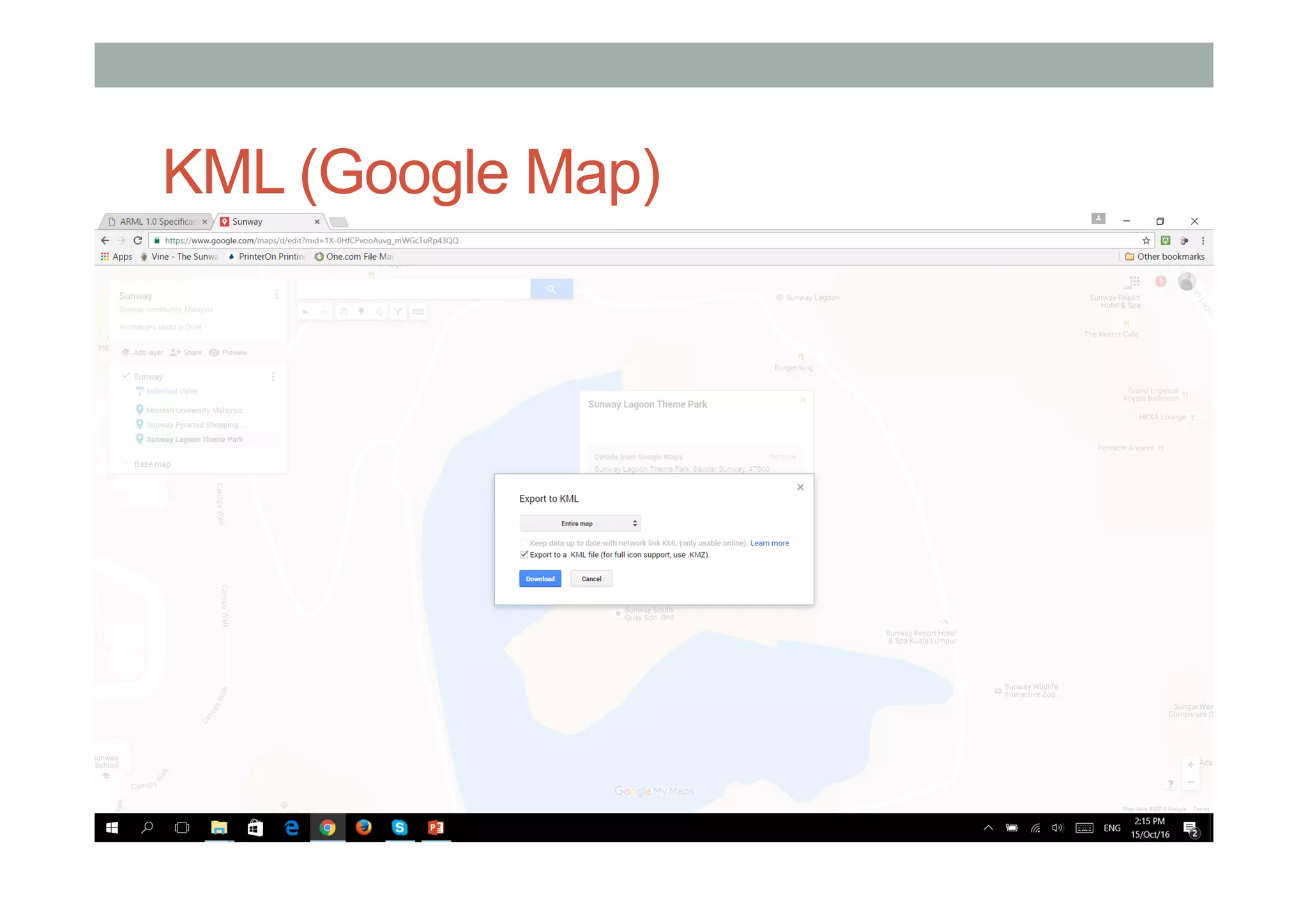Open the red Google notifications badge
Image resolution: width=1308 pixels, height=924 pixels.
click(1160, 282)
